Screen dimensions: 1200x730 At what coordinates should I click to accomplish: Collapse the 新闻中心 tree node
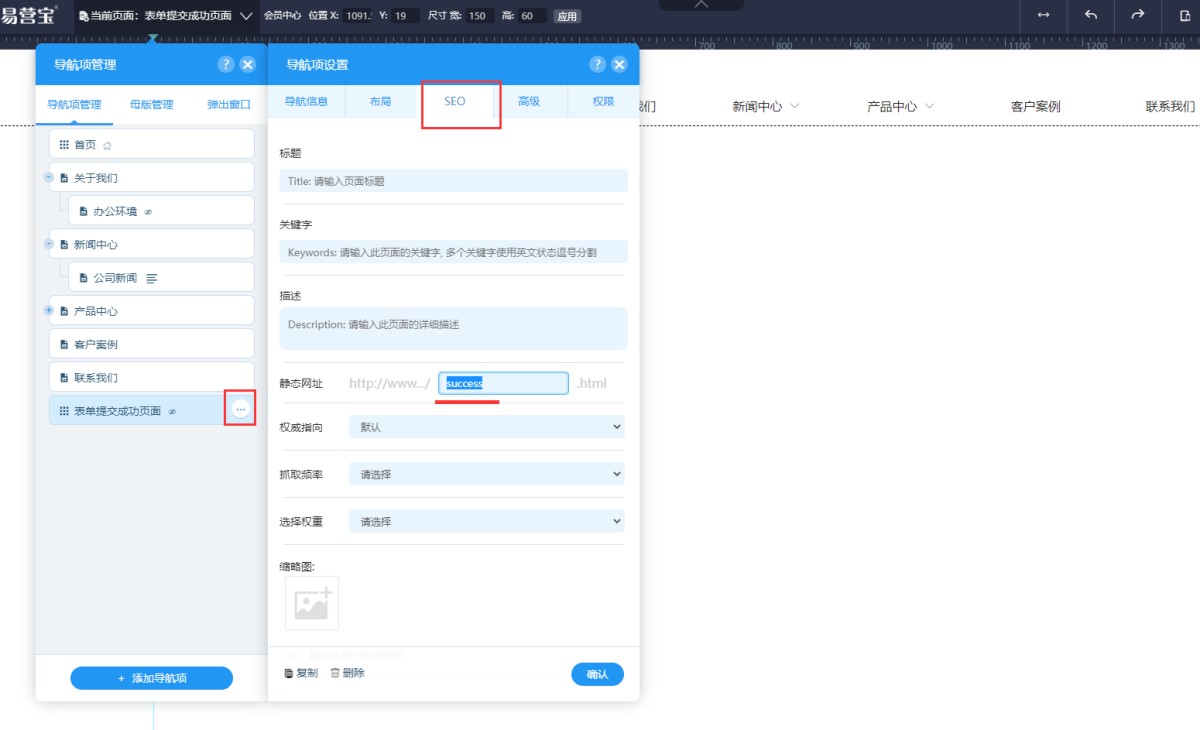pyautogui.click(x=49, y=244)
